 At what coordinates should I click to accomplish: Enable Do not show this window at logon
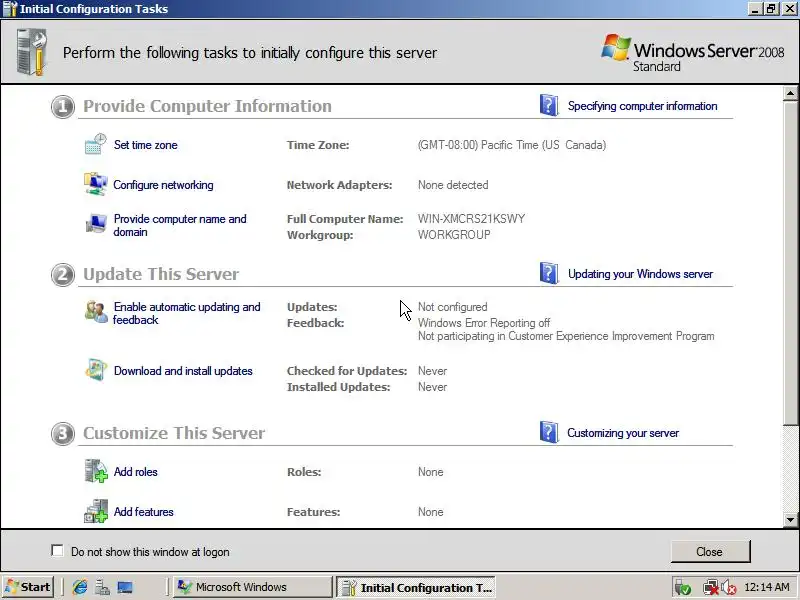click(x=58, y=551)
